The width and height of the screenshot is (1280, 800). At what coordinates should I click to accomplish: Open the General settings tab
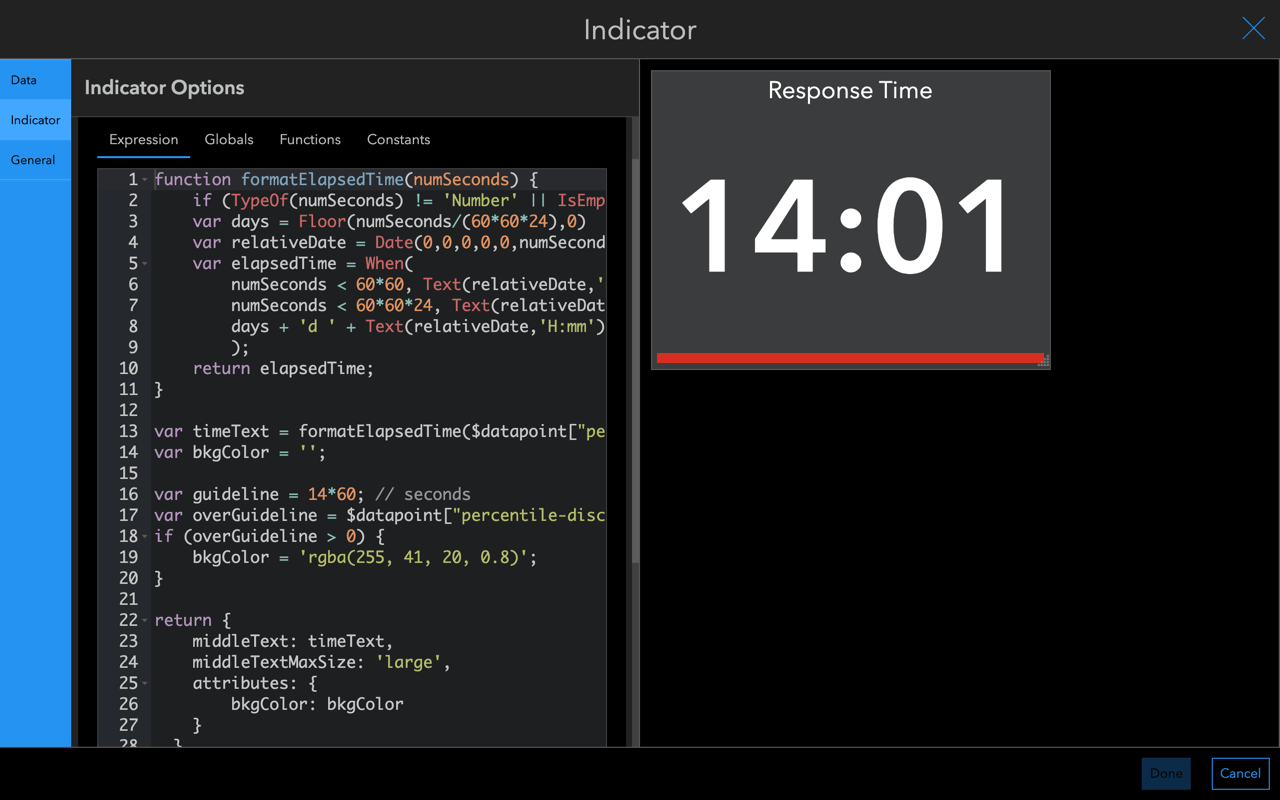(32, 160)
